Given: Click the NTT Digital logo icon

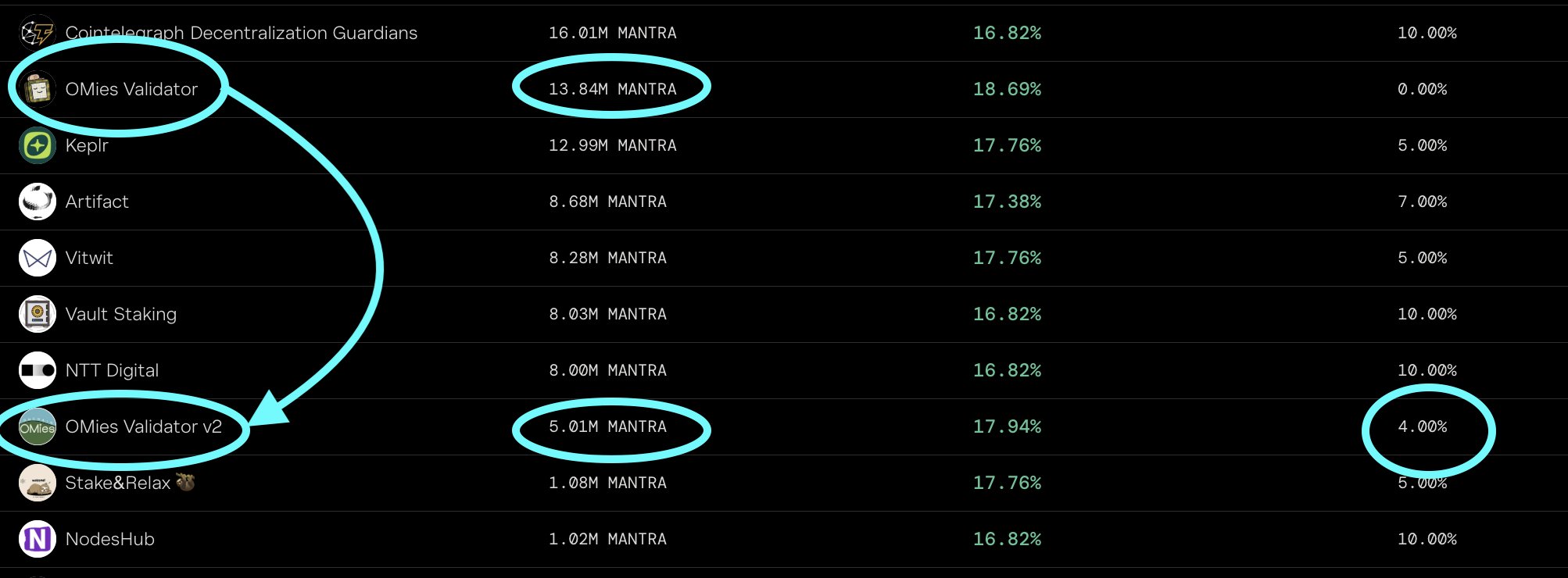Looking at the screenshot, I should [x=37, y=370].
